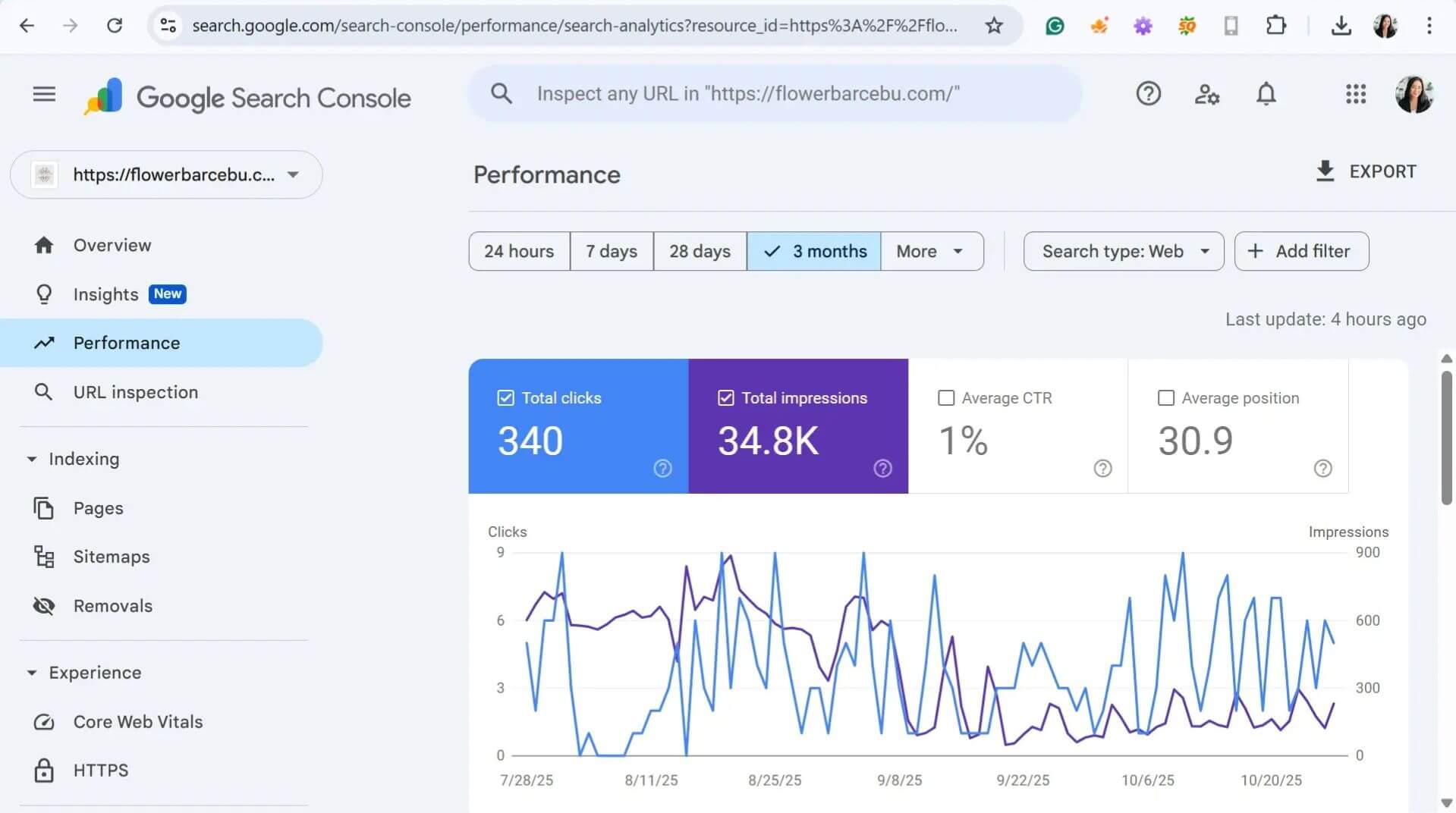
Task: Open Core Web Vitals in sidebar
Action: click(x=137, y=722)
